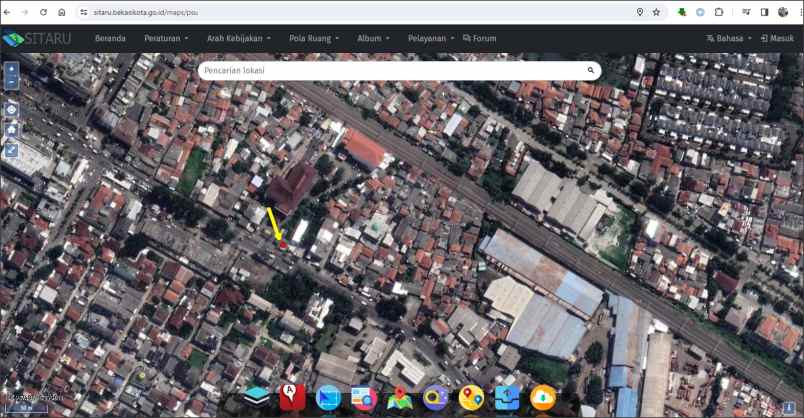Open the blue inbox tray tool
The image size is (804, 418).
pyautogui.click(x=507, y=398)
